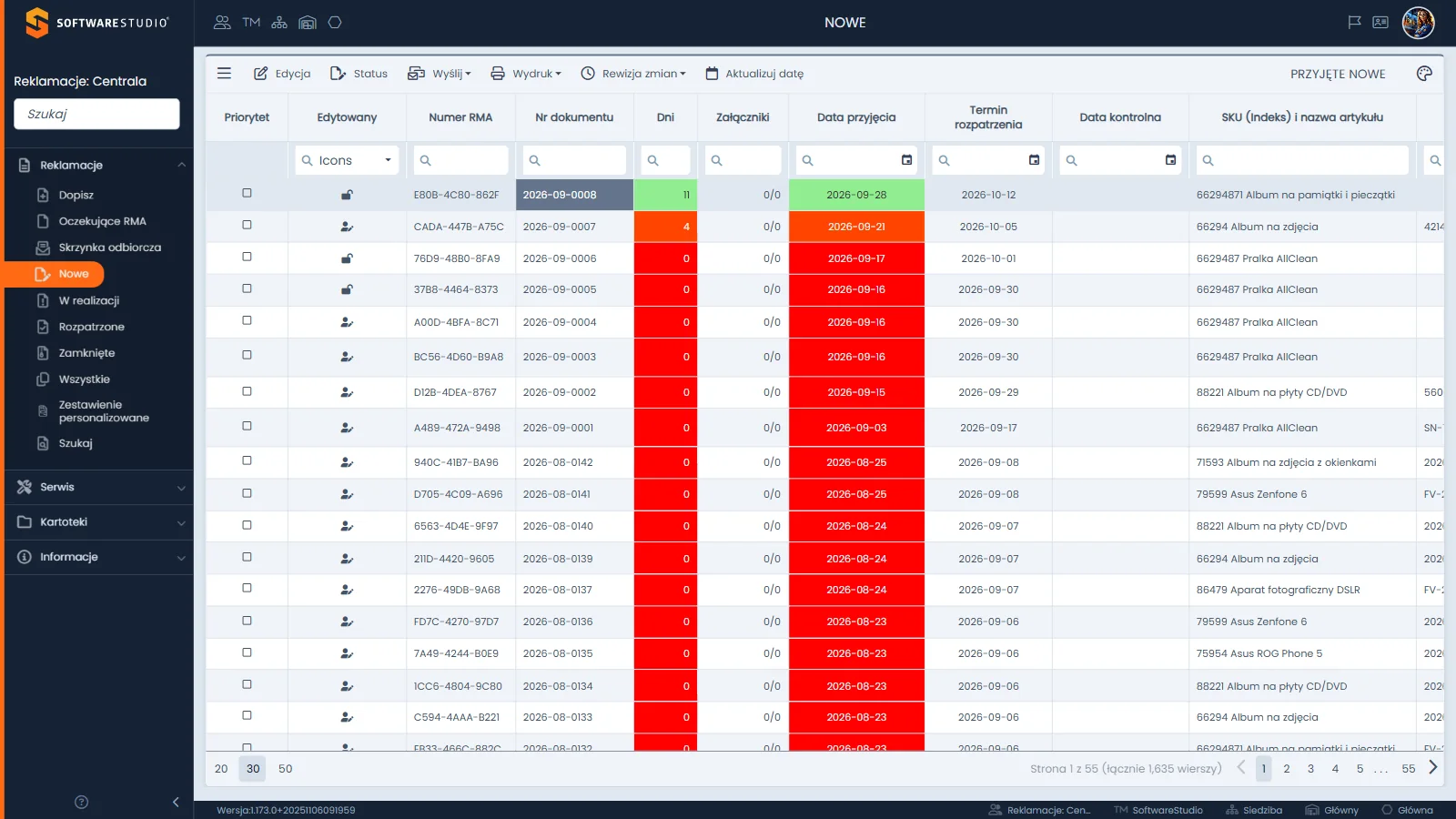Expand the Kartoteki sidebar section
1456x819 pixels.
pos(99,522)
